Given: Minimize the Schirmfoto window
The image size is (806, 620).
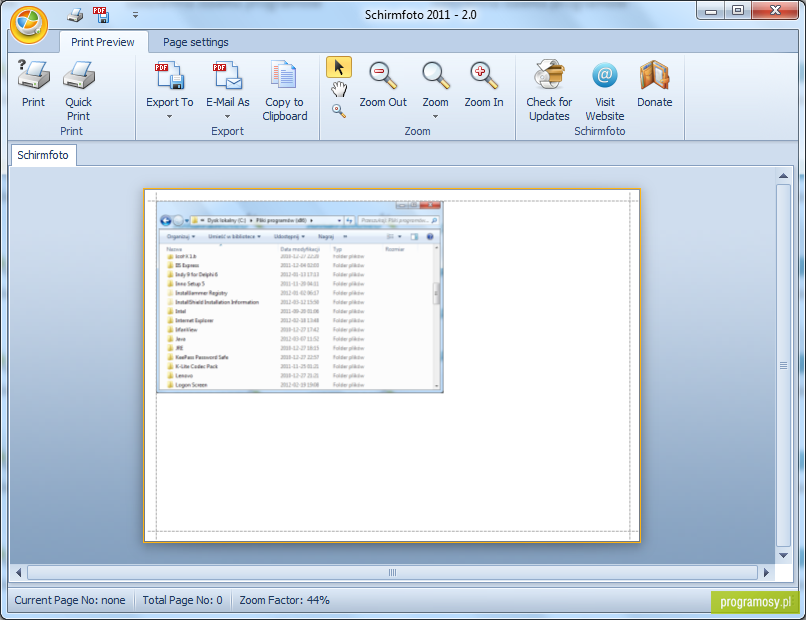Looking at the screenshot, I should pos(711,11).
